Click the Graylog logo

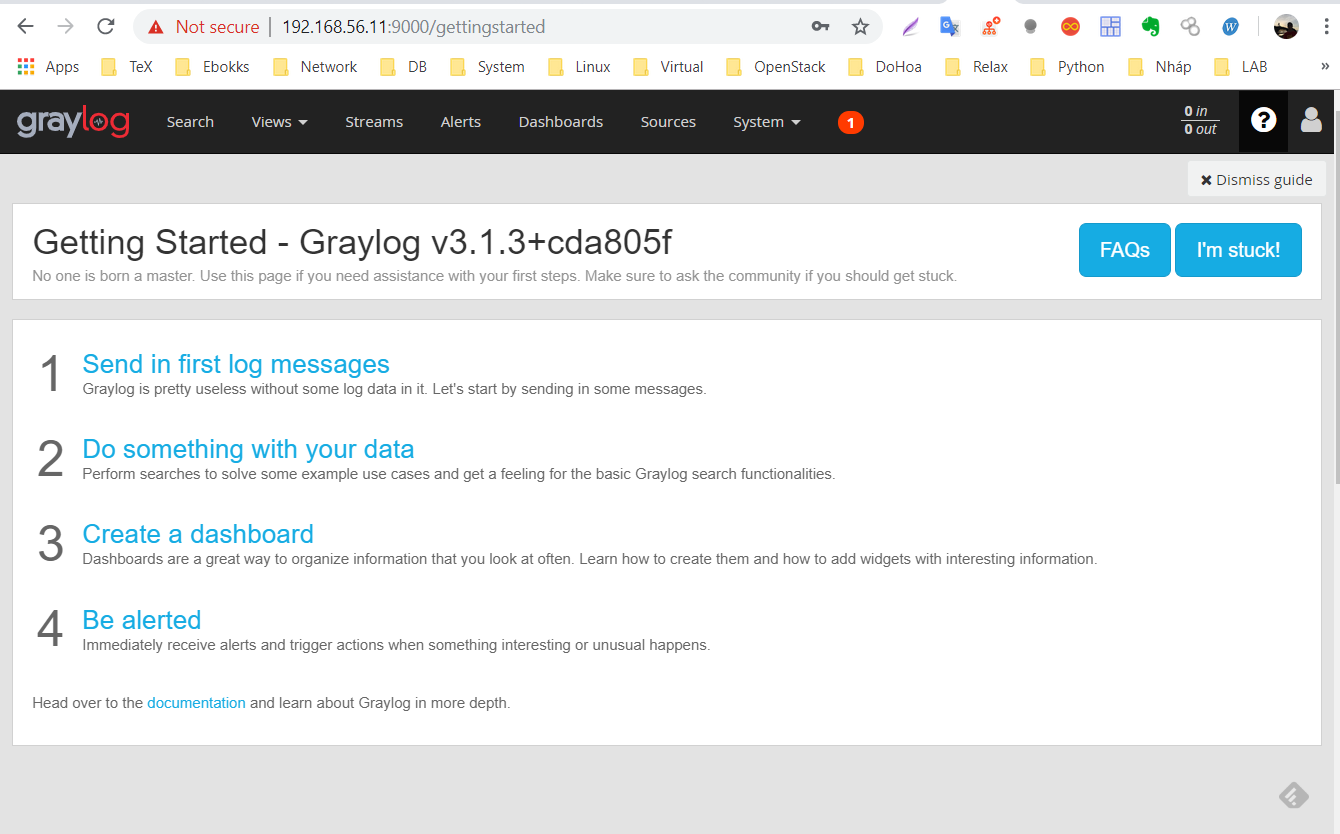(73, 122)
